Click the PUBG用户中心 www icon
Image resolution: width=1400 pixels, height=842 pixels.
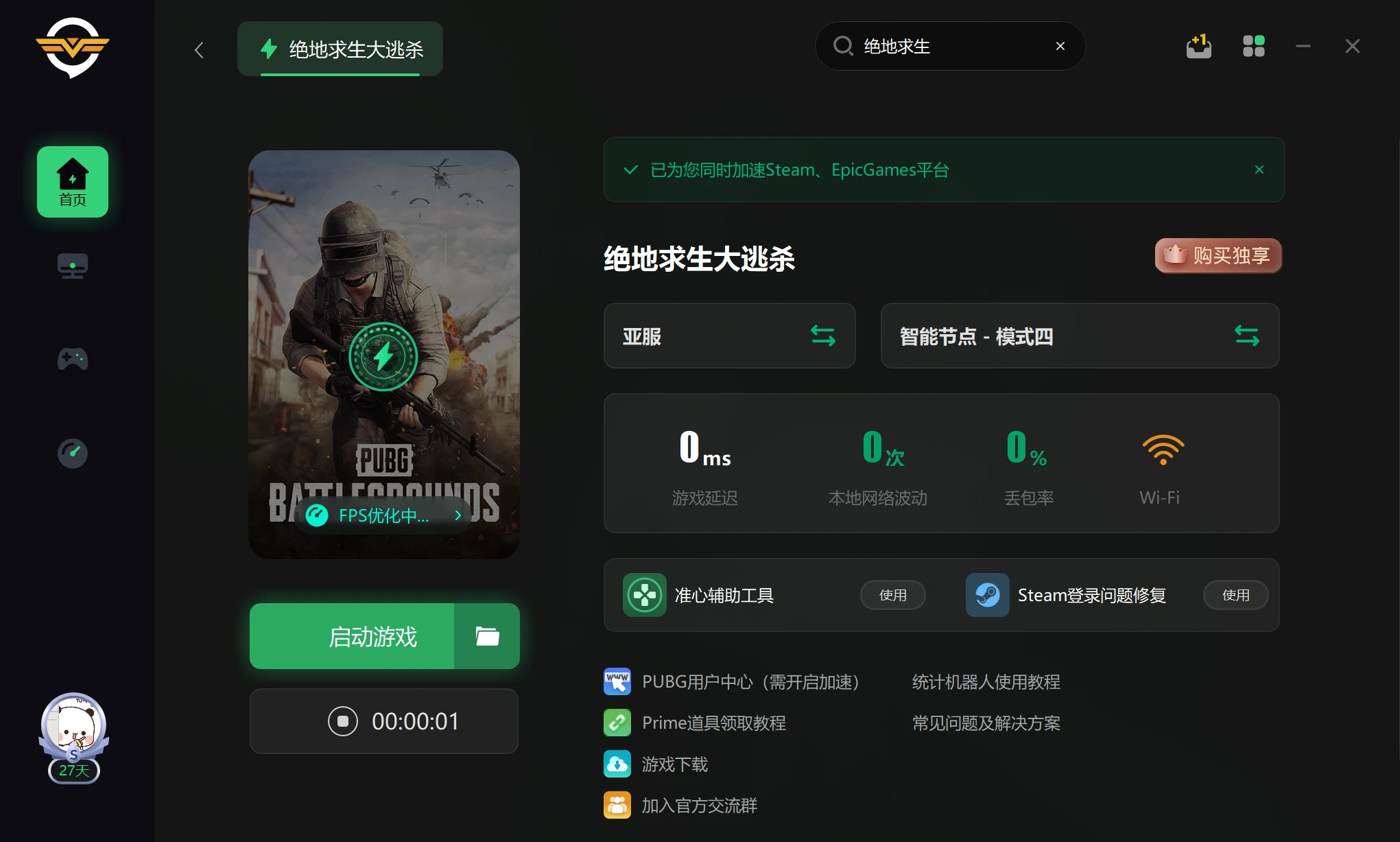click(617, 681)
